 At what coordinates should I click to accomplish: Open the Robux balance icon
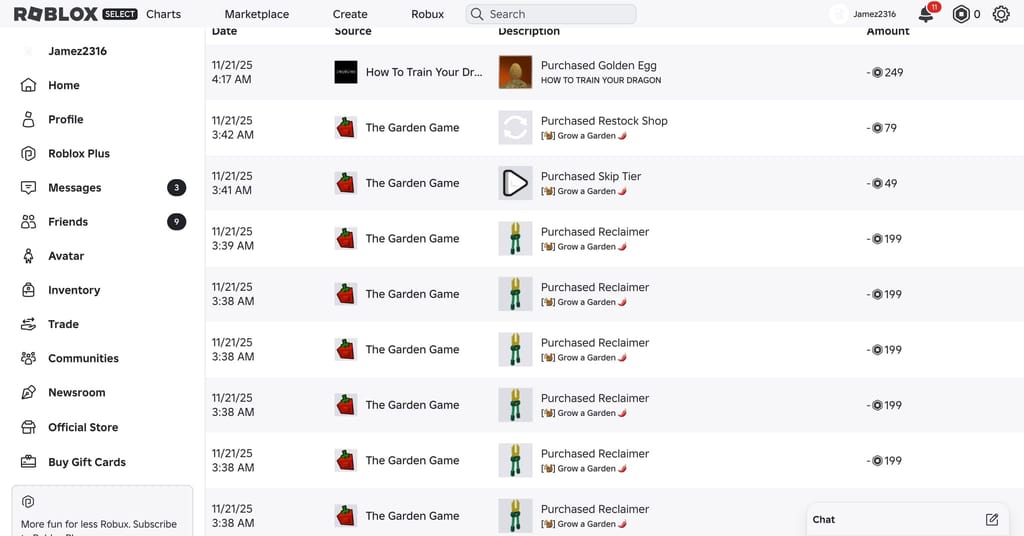(961, 14)
